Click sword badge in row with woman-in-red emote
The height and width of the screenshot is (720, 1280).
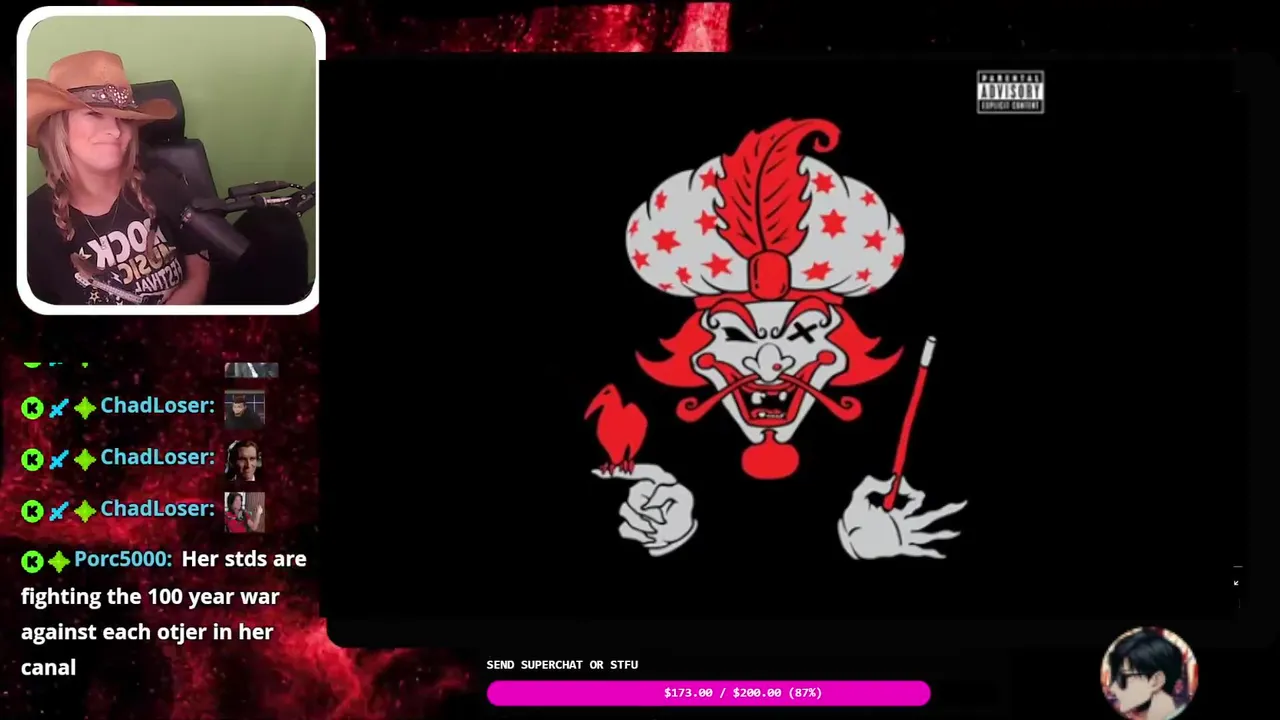59,511
